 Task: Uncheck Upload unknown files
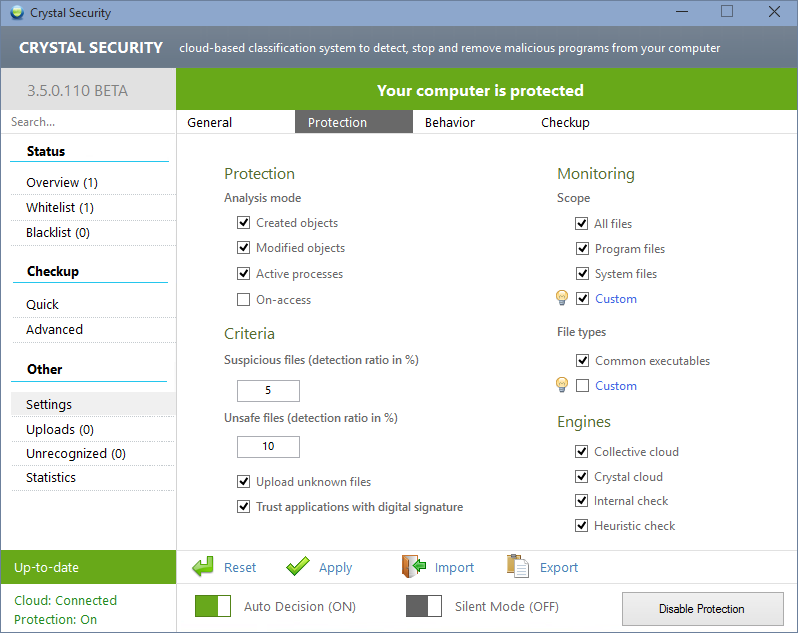243,482
